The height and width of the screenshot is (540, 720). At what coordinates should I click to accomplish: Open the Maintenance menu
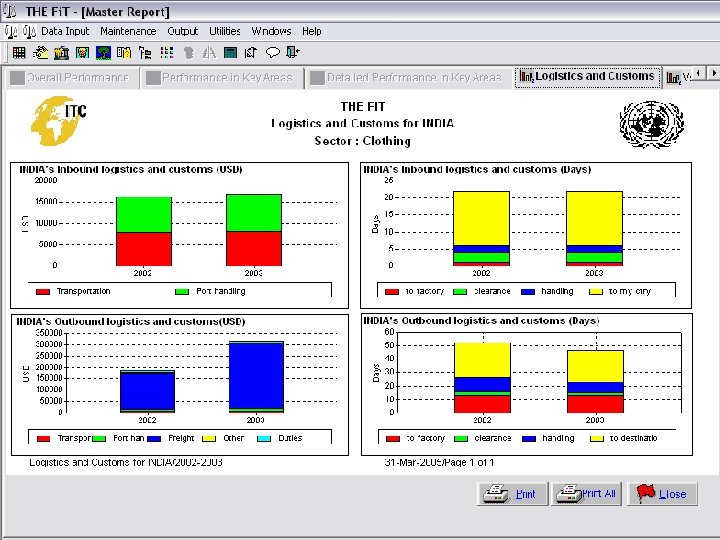click(128, 31)
